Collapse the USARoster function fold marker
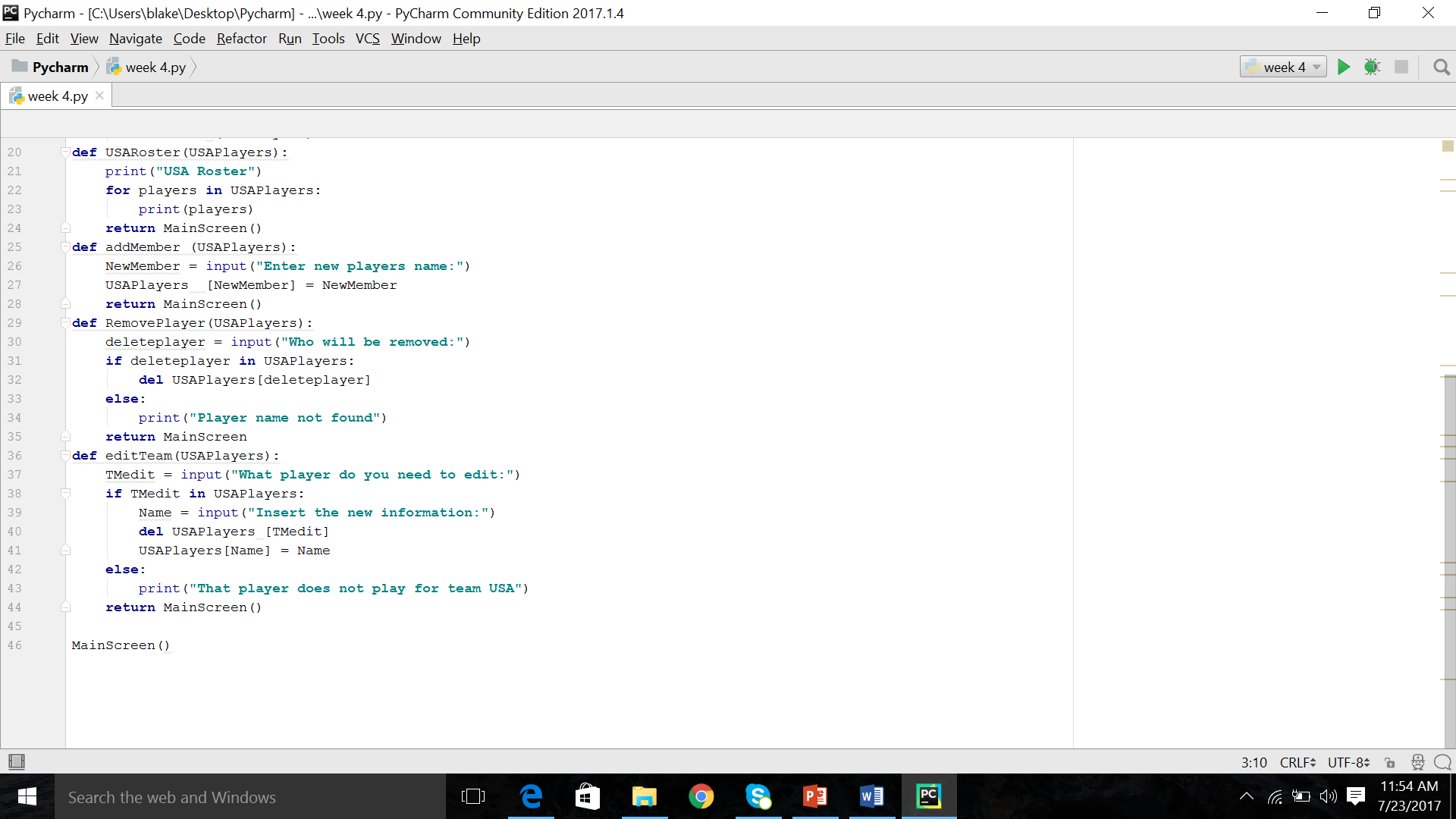 pyautogui.click(x=65, y=152)
